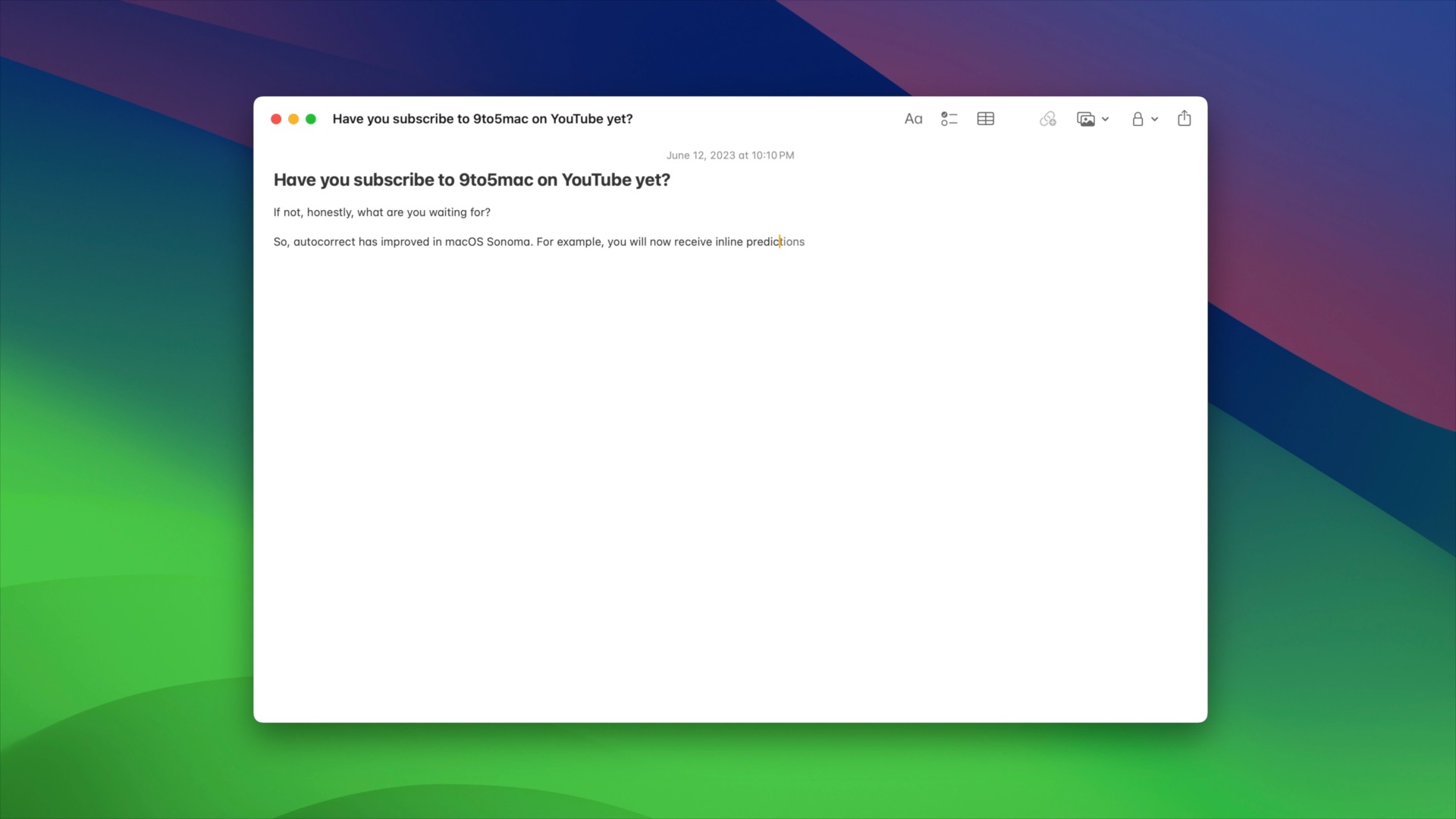Click the June 12, 2023 date stamp
This screenshot has height=819, width=1456.
[730, 155]
